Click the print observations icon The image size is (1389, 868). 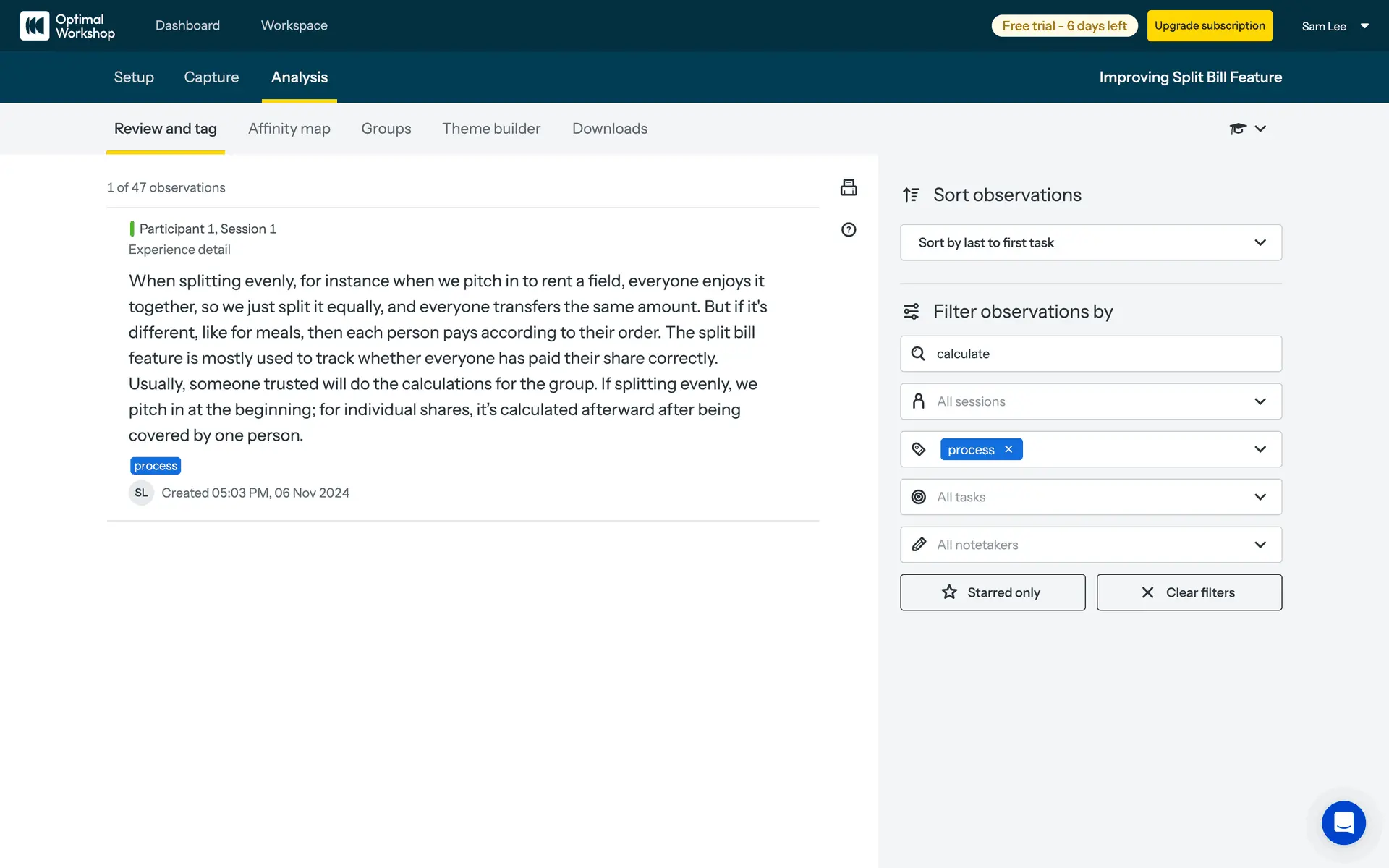tap(849, 187)
